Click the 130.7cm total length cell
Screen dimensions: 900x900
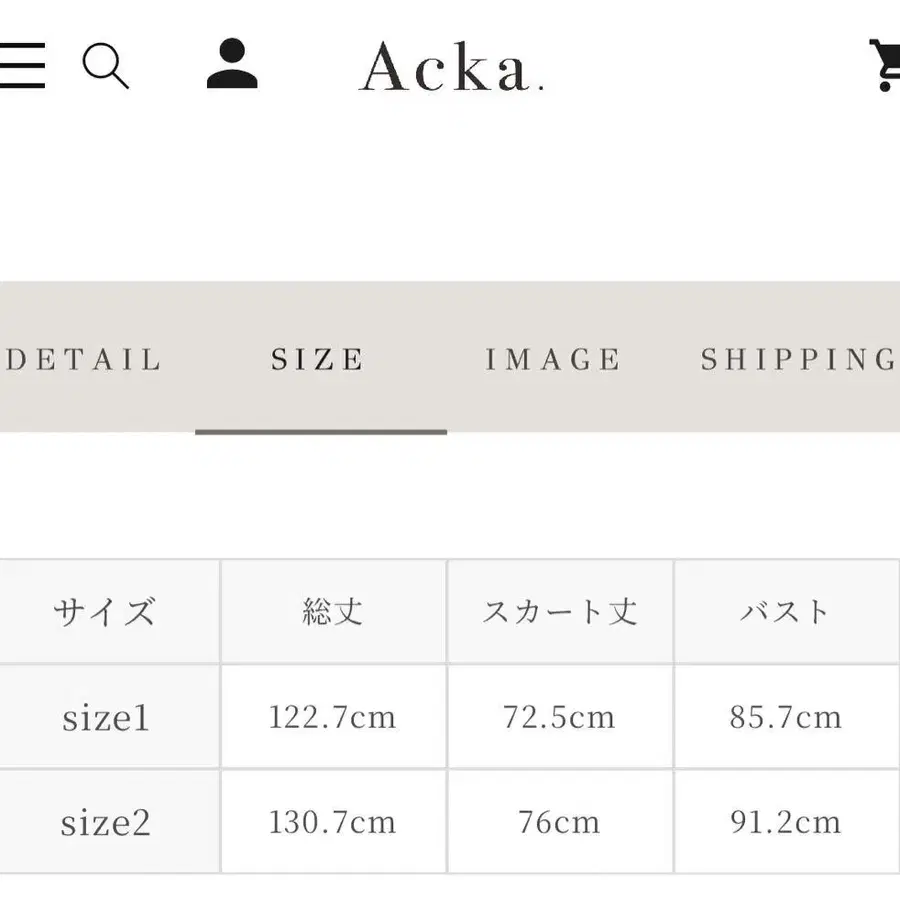pyautogui.click(x=333, y=822)
